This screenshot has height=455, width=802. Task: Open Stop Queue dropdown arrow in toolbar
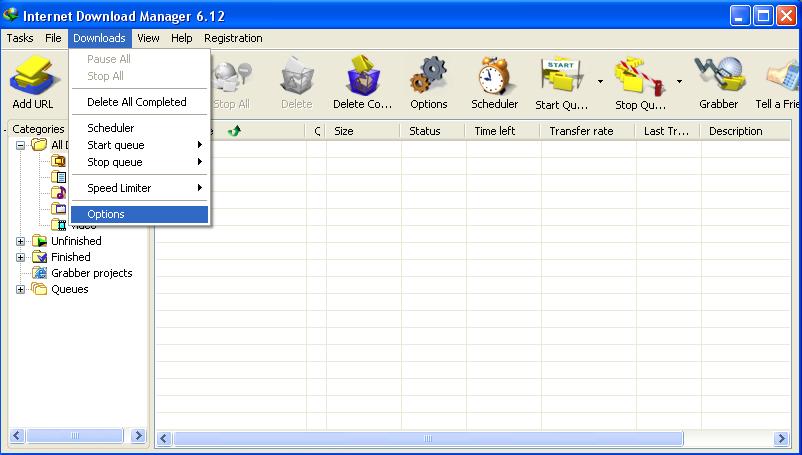click(x=679, y=81)
